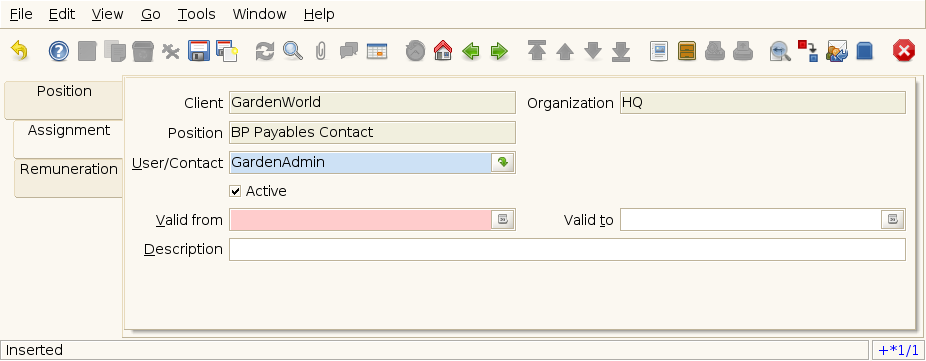Open the Tools menu
This screenshot has height=361, width=926.
click(197, 14)
